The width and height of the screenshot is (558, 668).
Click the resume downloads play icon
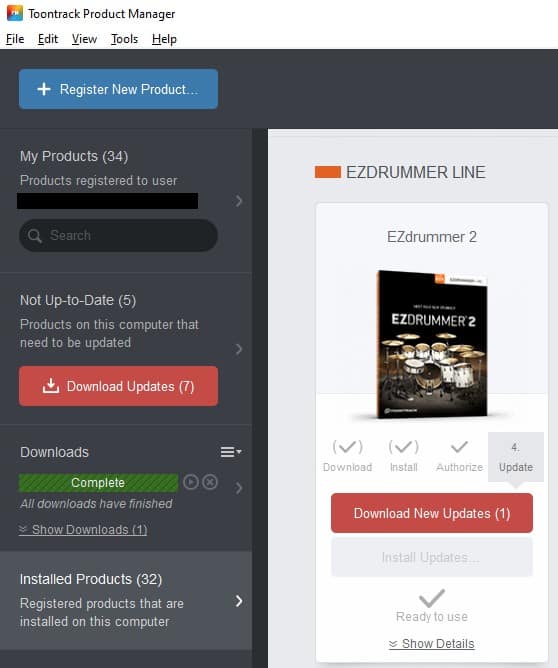pos(191,482)
